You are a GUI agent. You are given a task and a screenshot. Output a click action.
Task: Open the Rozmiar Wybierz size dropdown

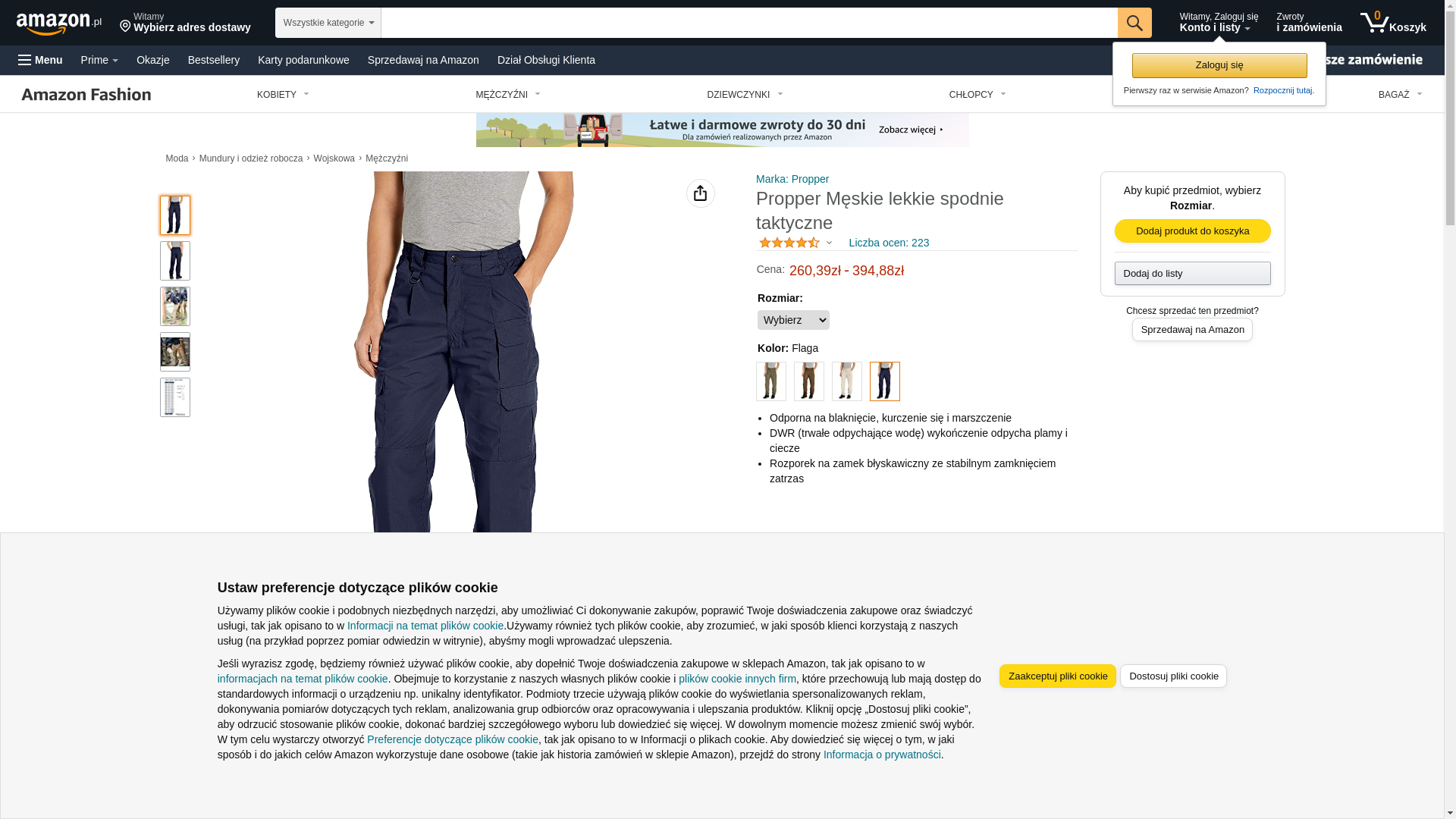click(793, 320)
